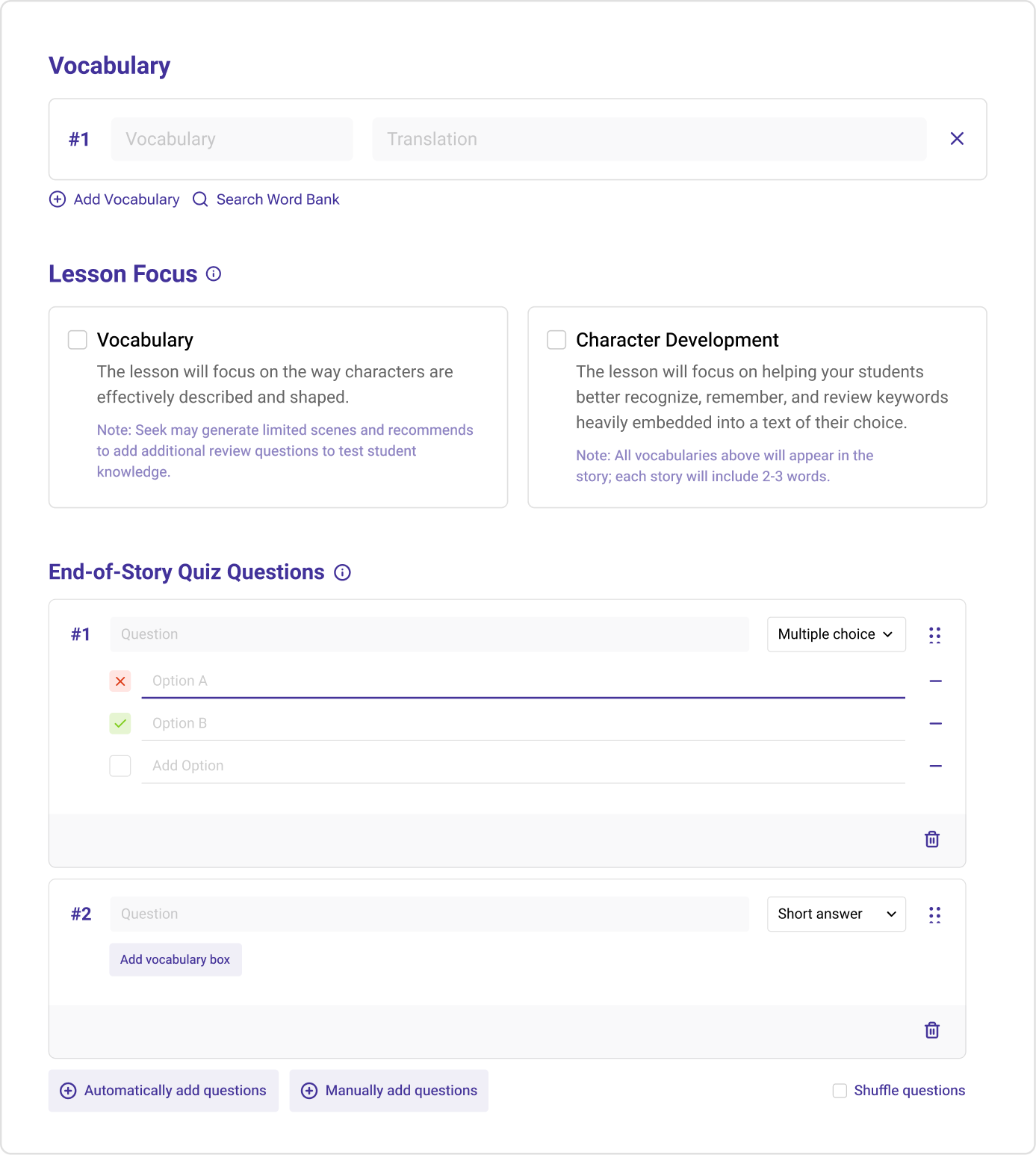The height and width of the screenshot is (1155, 1036).
Task: Remove Option A using its minus icon
Action: (935, 681)
